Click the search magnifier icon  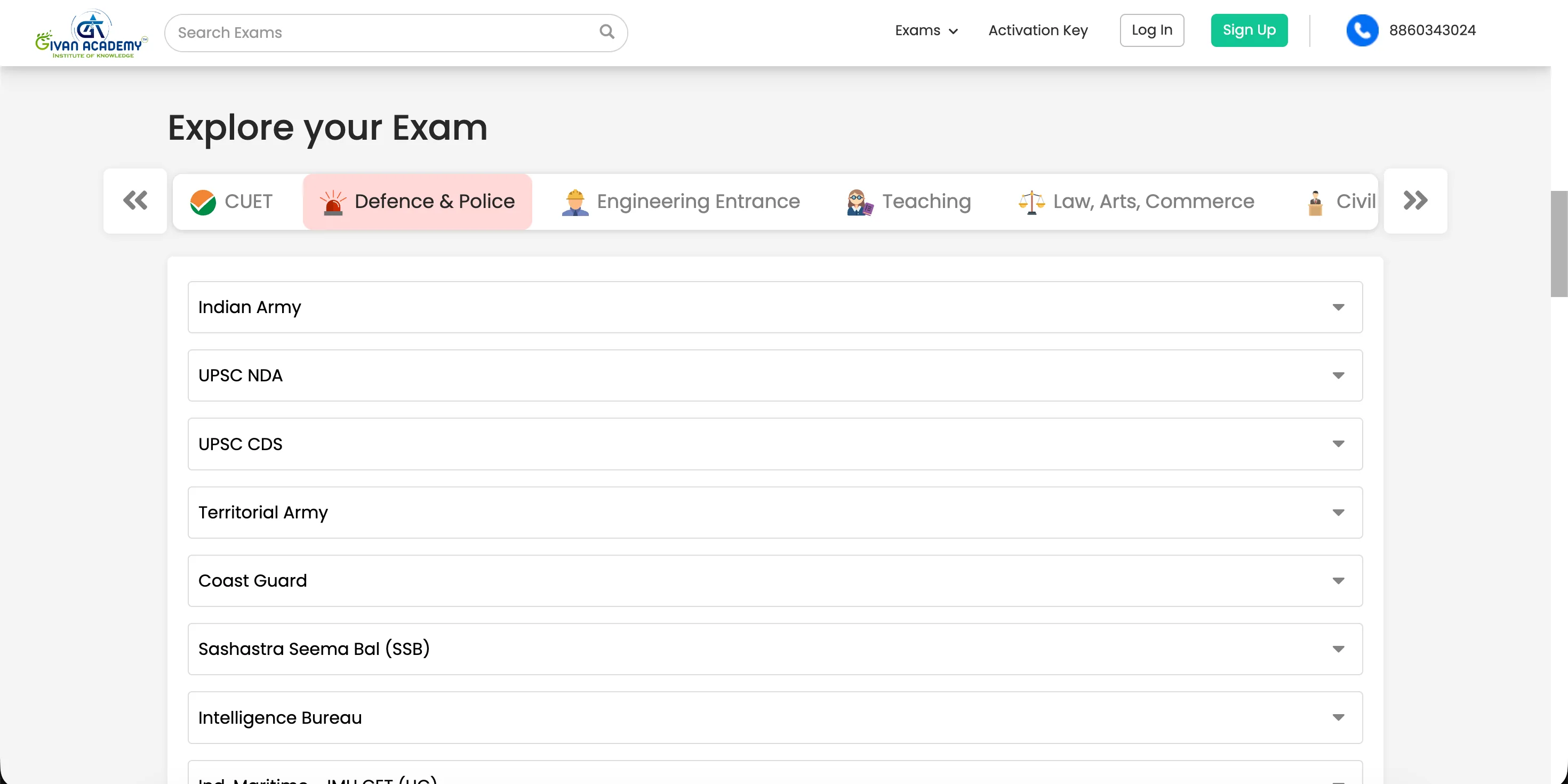coord(606,31)
